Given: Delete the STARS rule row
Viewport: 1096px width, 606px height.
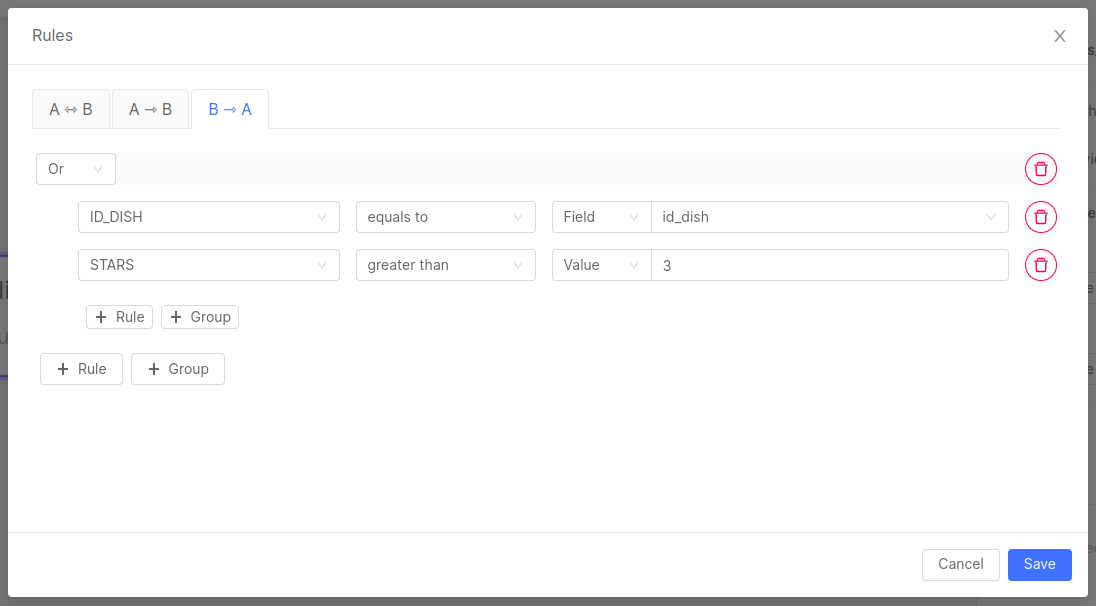Looking at the screenshot, I should [1040, 265].
